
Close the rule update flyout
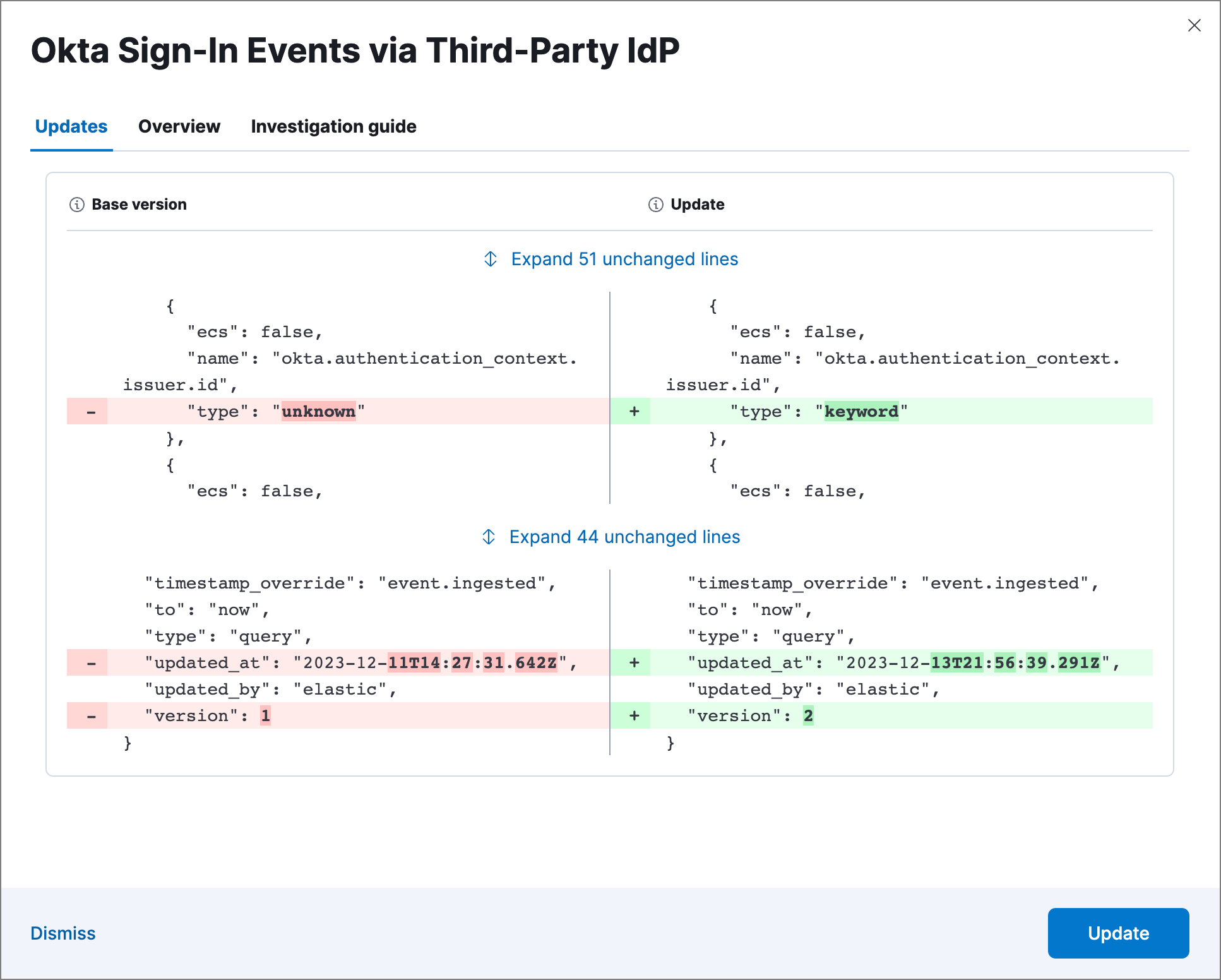1194,25
